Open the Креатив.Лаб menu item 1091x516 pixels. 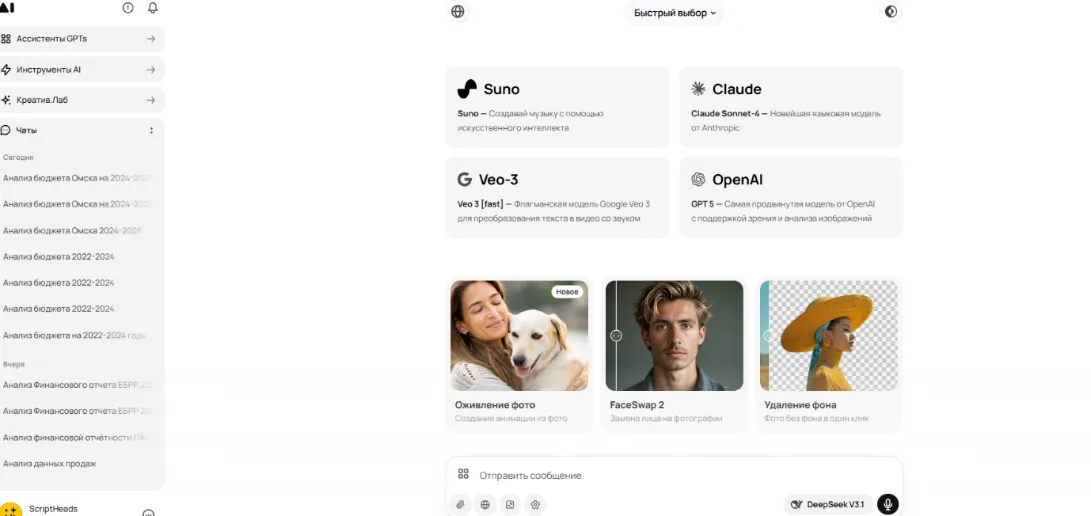click(x=81, y=100)
